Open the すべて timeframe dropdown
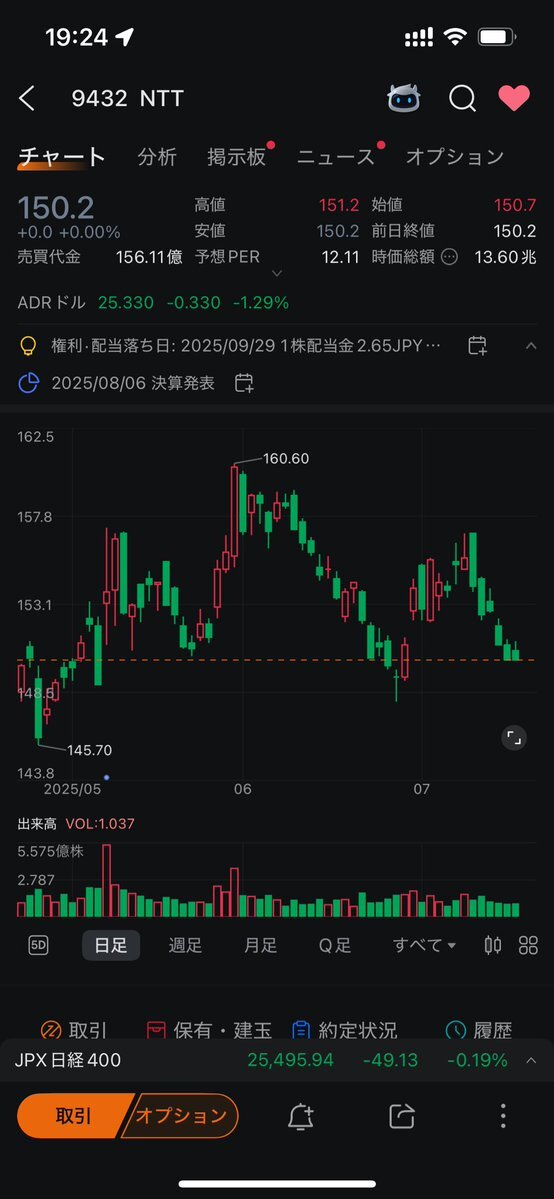 (424, 945)
